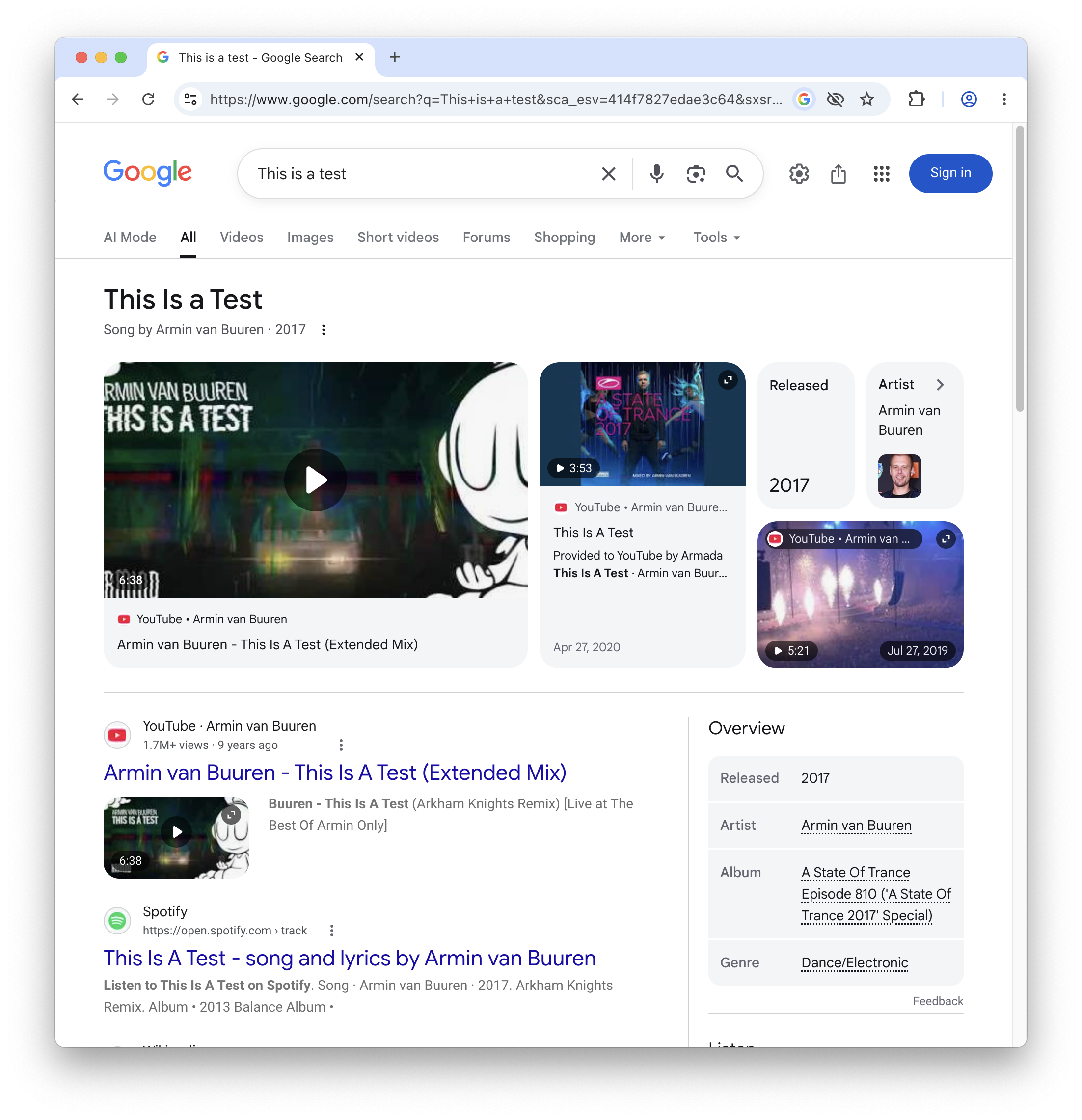Open the Chrome three-dot menu

pos(1003,100)
